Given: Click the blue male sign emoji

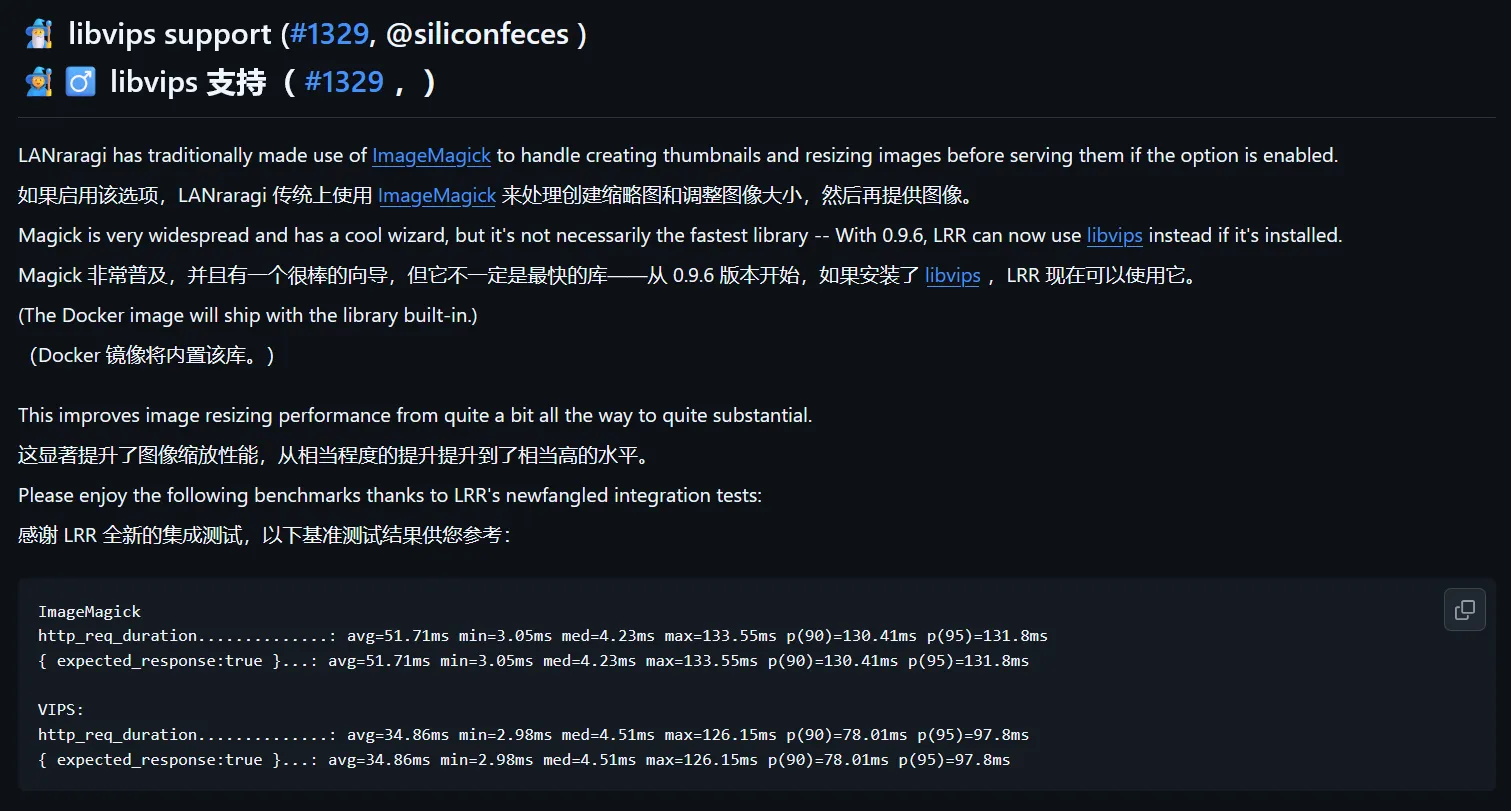Looking at the screenshot, I should pyautogui.click(x=80, y=82).
